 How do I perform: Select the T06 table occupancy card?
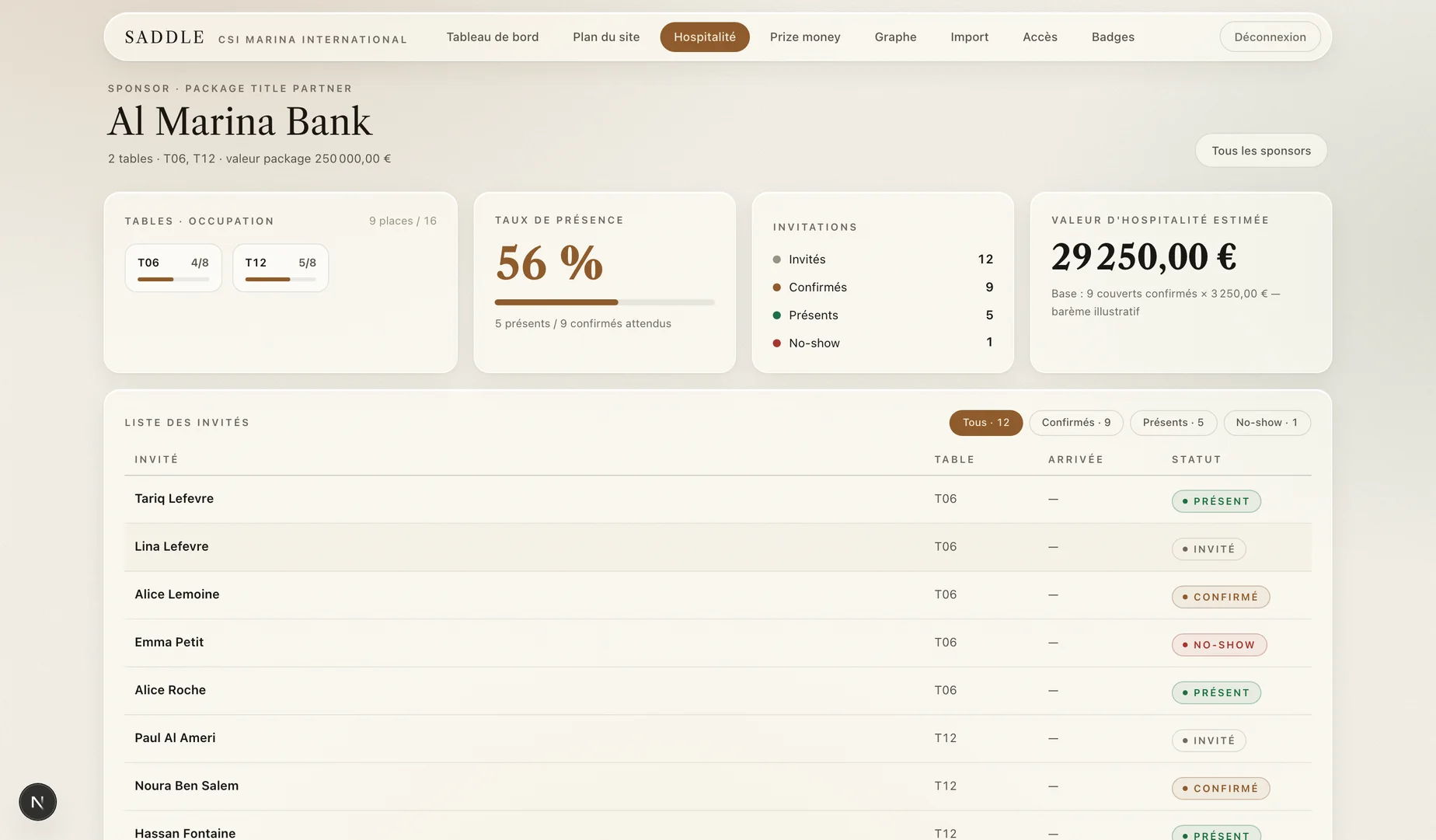(x=173, y=268)
